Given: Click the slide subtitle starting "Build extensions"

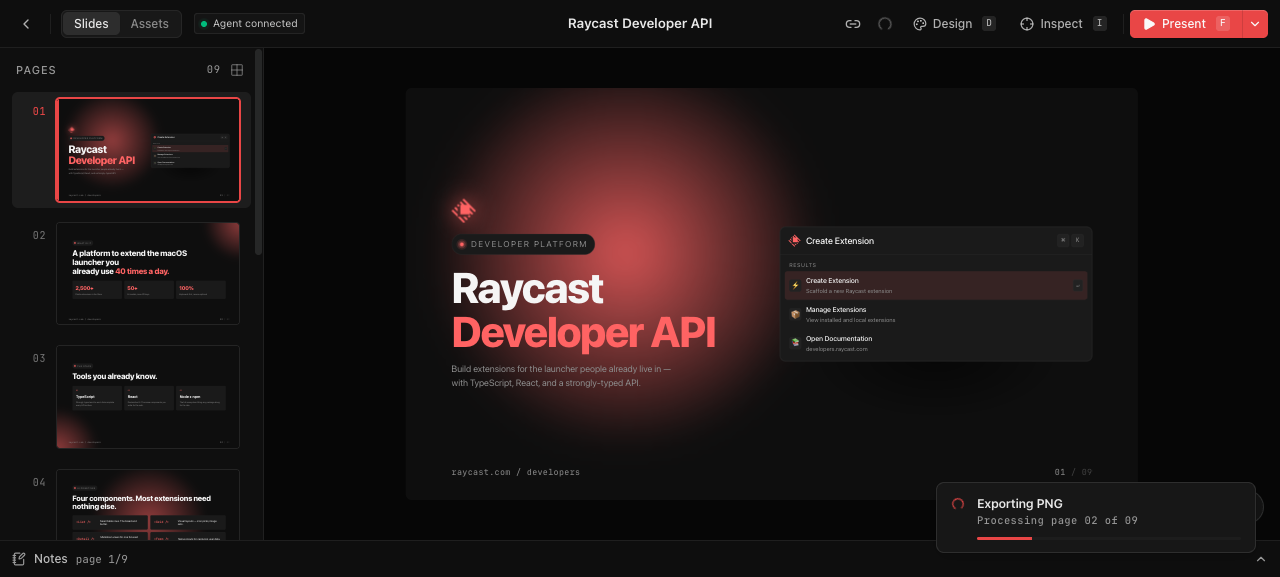Looking at the screenshot, I should (x=561, y=376).
